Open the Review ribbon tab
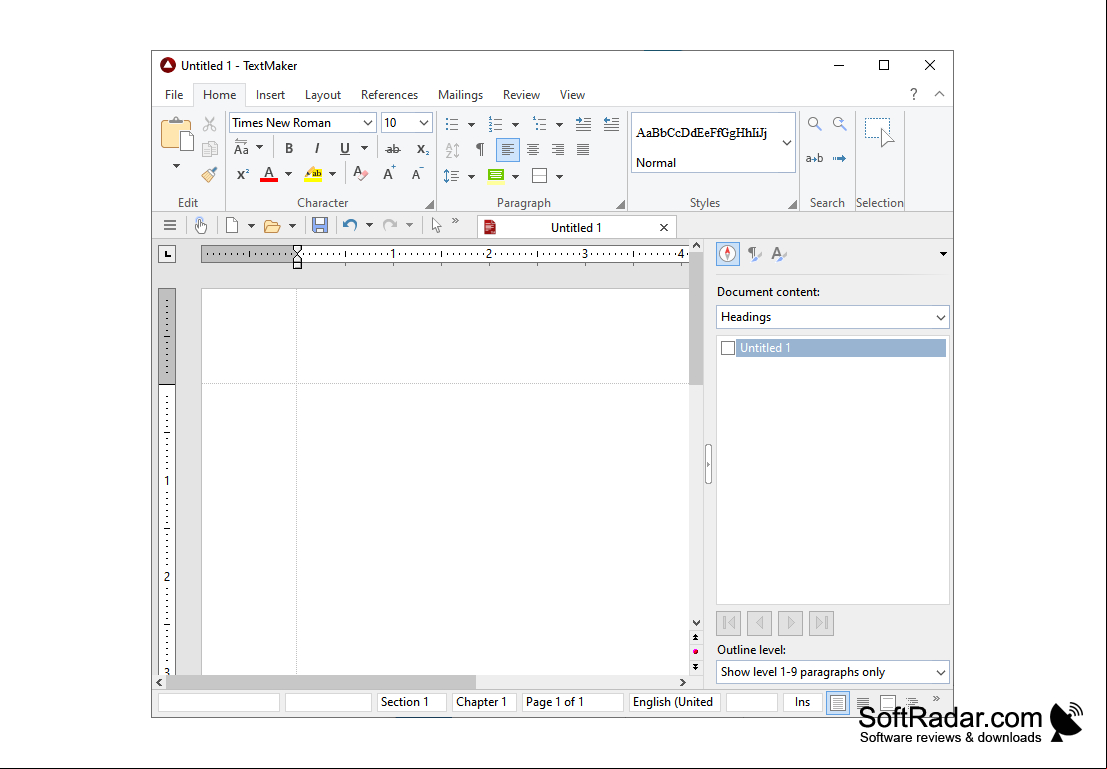 521,95
